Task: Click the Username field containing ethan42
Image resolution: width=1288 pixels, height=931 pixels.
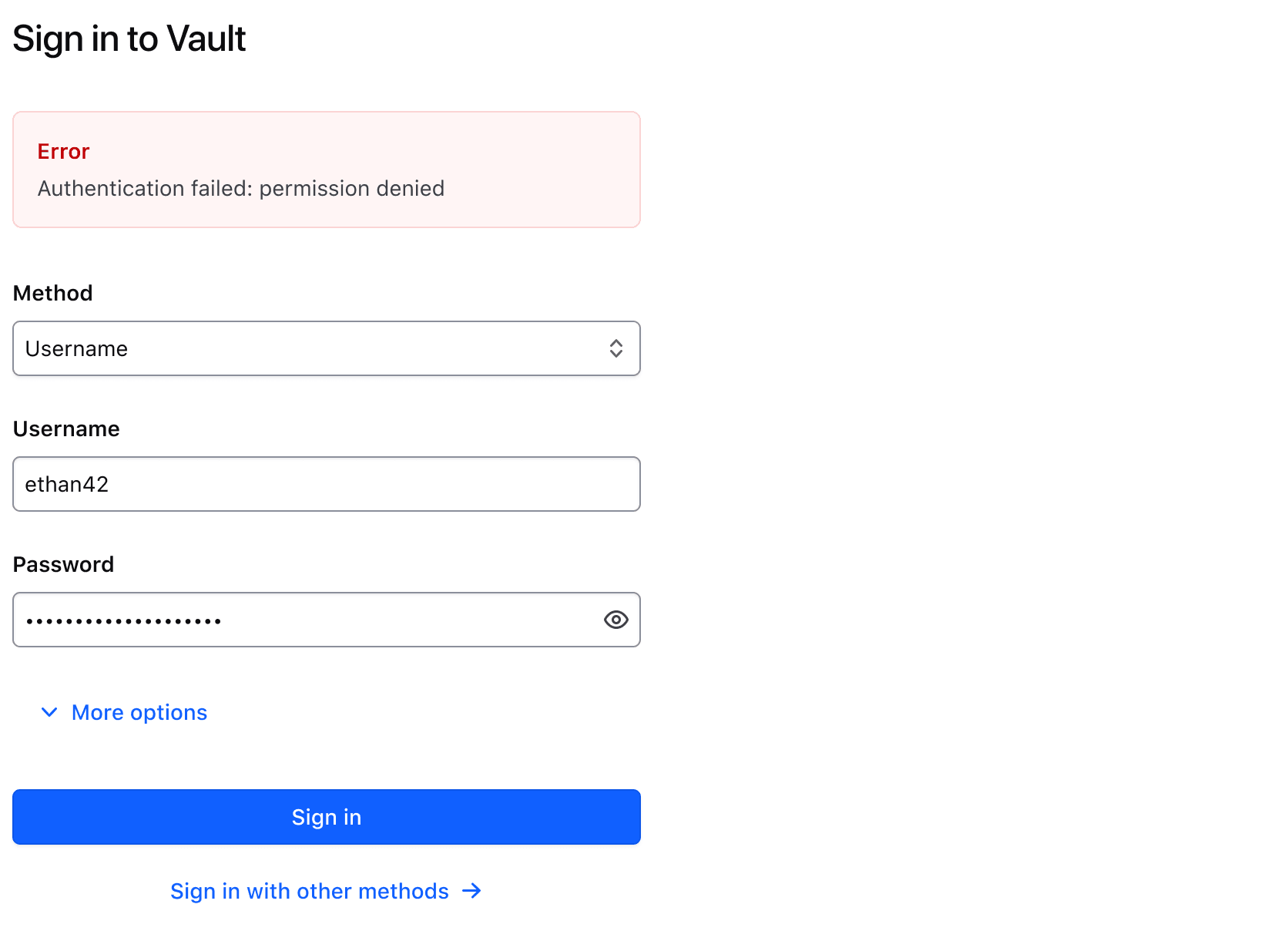Action: pos(326,484)
